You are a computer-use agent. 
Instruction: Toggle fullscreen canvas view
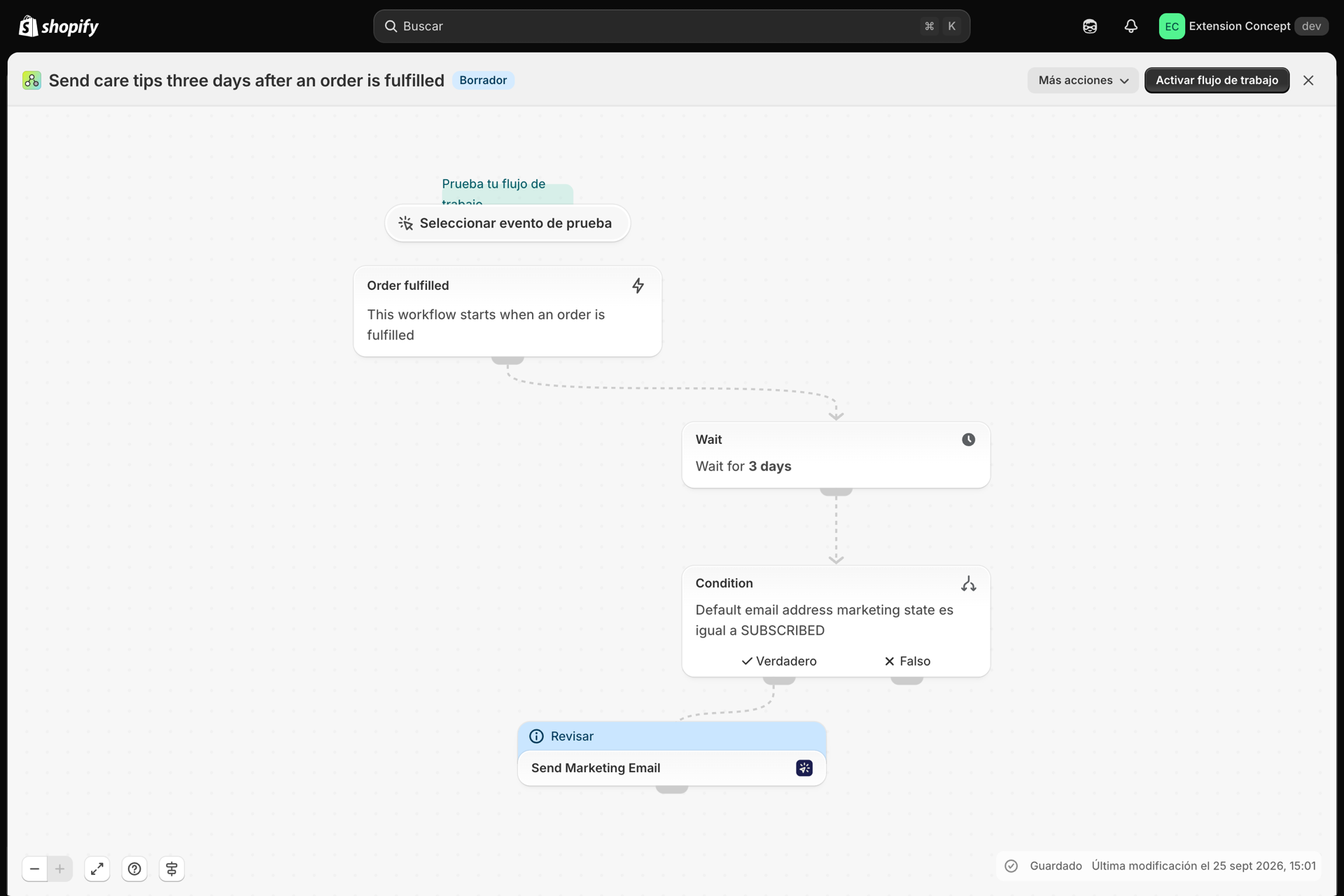pos(97,869)
